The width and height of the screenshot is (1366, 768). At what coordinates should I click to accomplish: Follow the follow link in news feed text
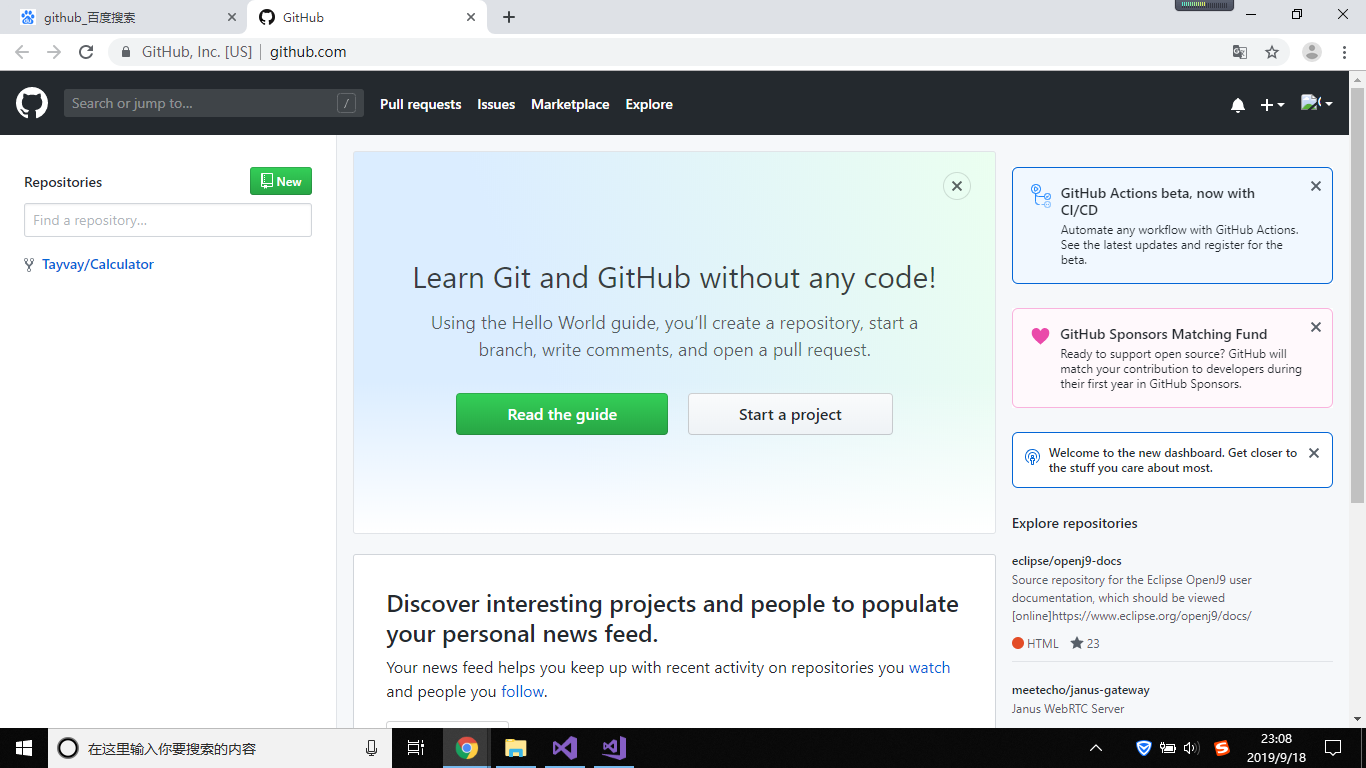(522, 692)
